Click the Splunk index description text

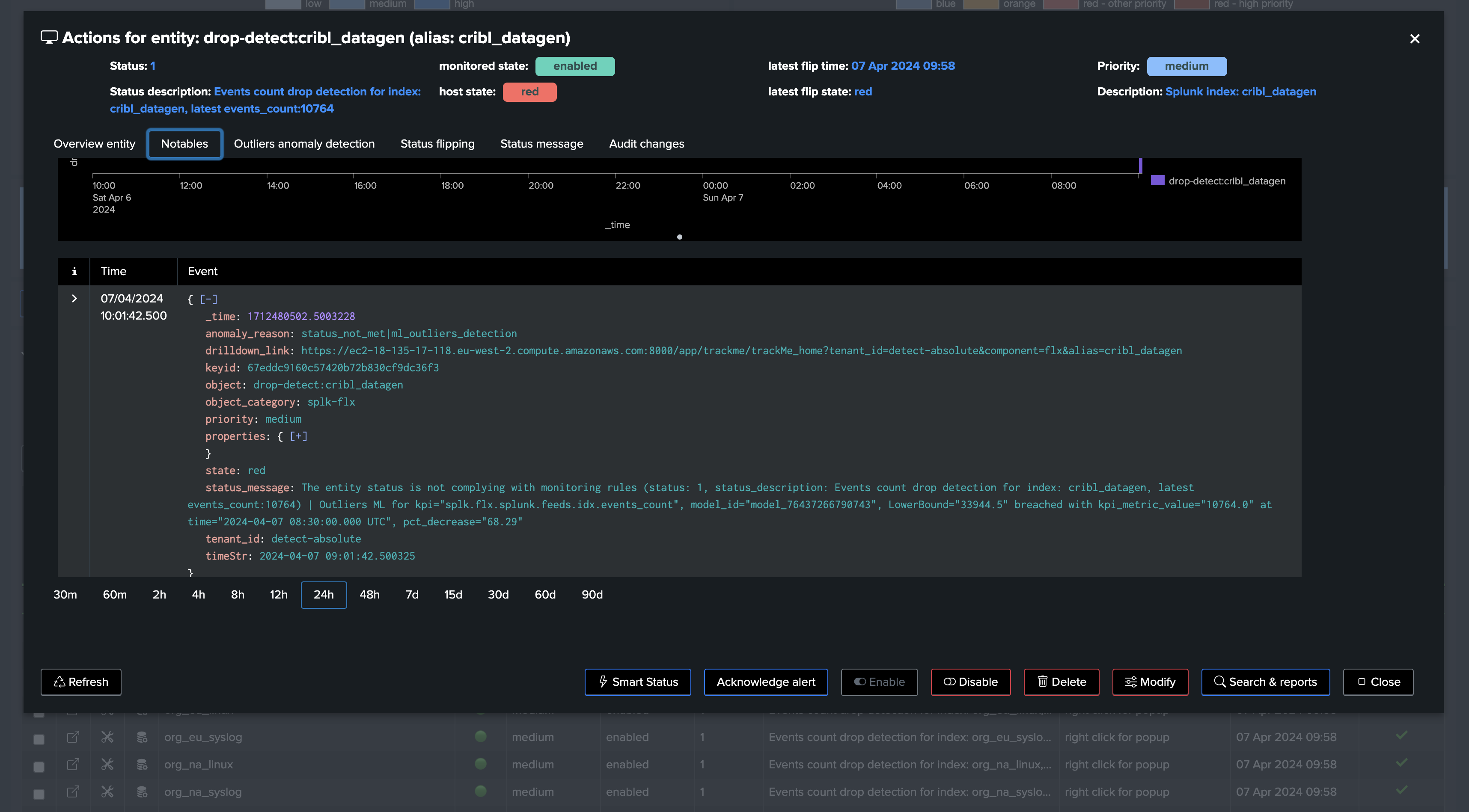coord(1241,92)
